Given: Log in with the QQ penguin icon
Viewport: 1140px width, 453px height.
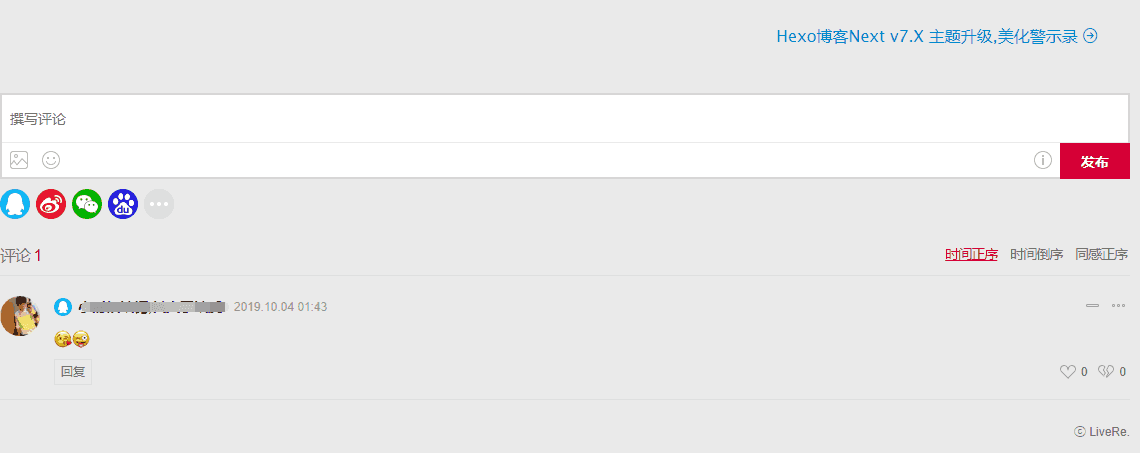Looking at the screenshot, I should [14, 204].
